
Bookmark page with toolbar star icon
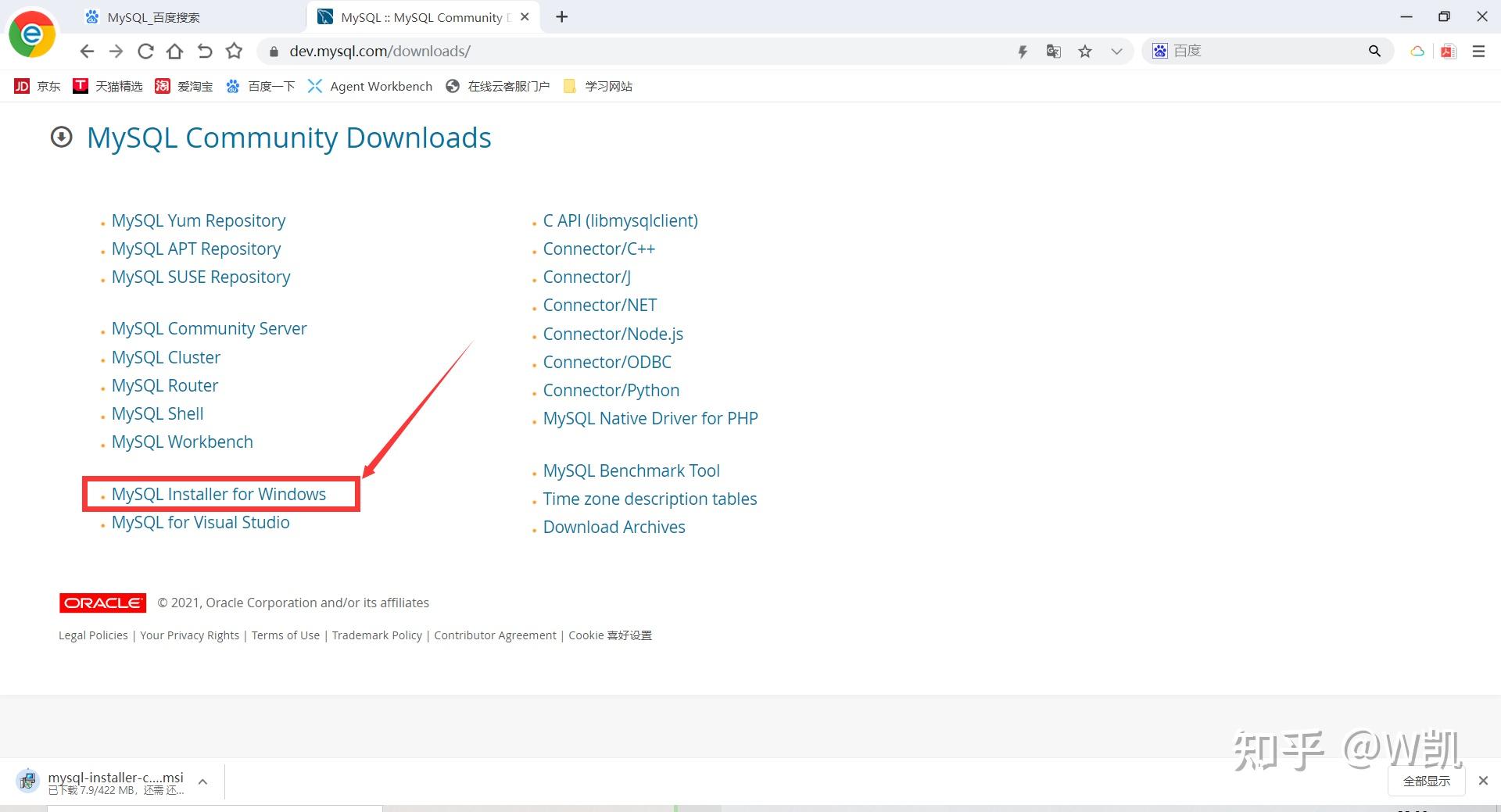point(234,52)
